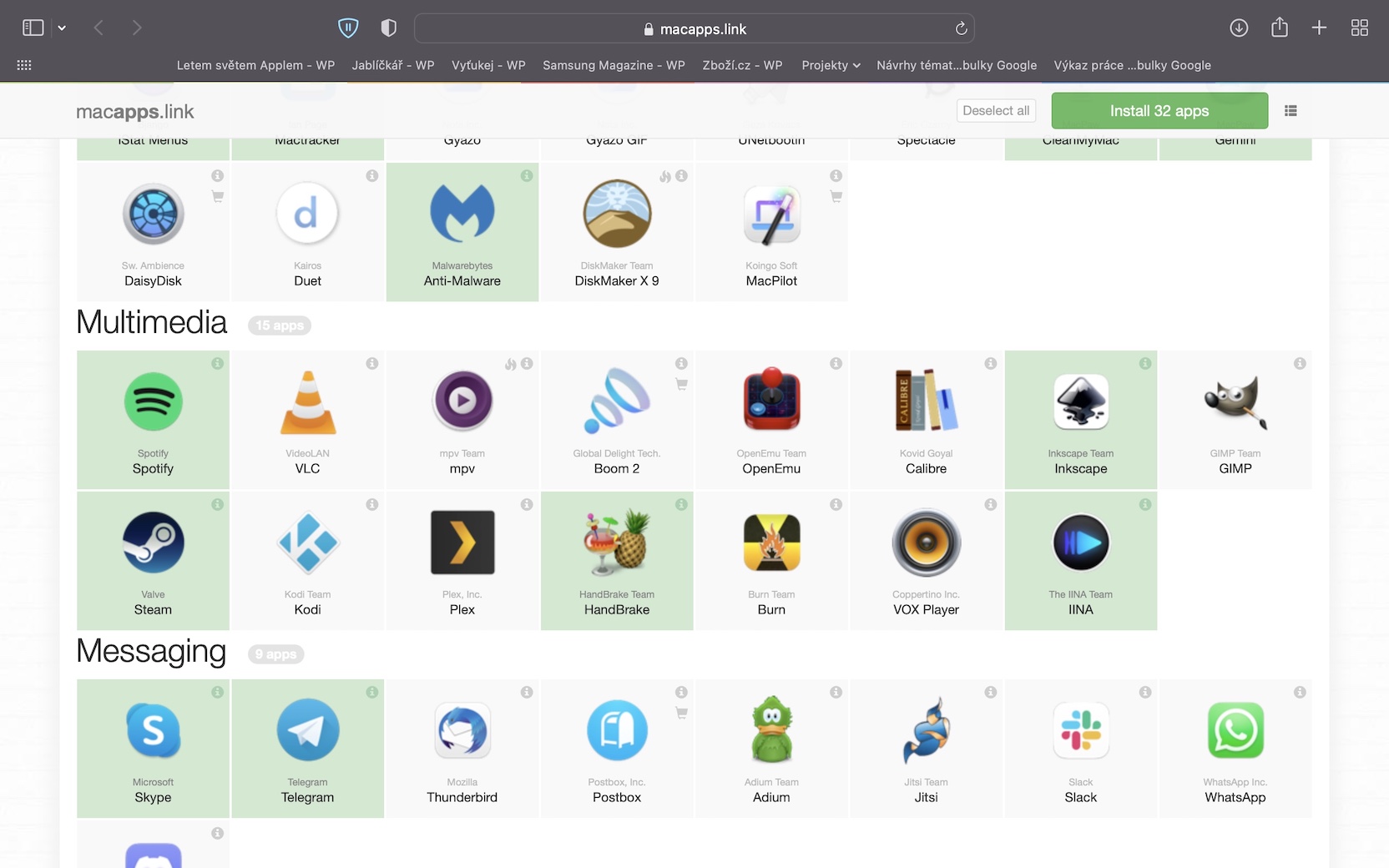
Task: Select the DaisyDisk app icon
Action: pyautogui.click(x=153, y=214)
